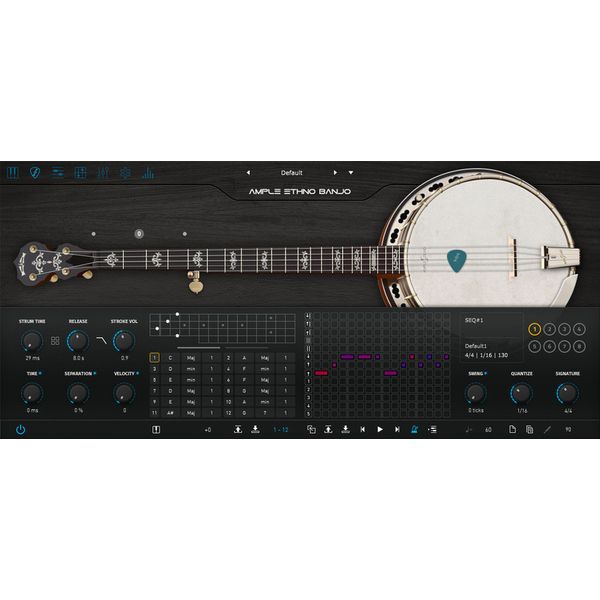The width and height of the screenshot is (600, 600).
Task: Click the Strum Time knob
Action: click(x=30, y=340)
